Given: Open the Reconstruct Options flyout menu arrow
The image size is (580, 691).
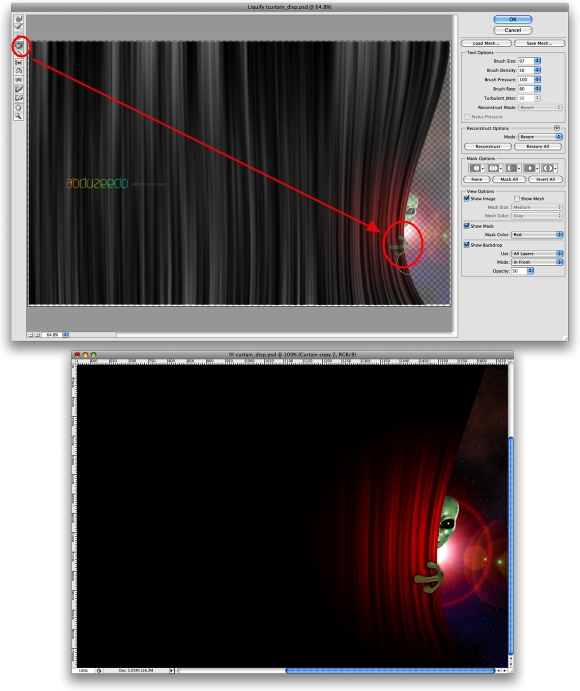Looking at the screenshot, I should (x=557, y=128).
